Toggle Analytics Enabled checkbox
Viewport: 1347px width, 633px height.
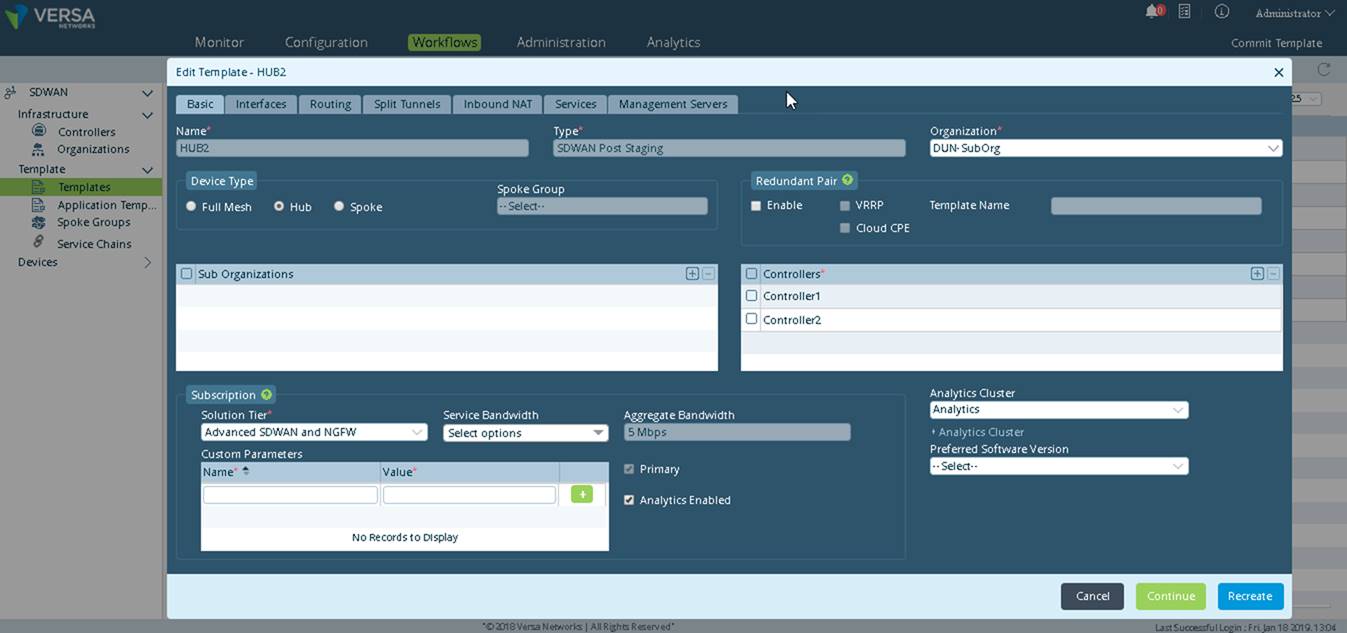pyautogui.click(x=629, y=500)
